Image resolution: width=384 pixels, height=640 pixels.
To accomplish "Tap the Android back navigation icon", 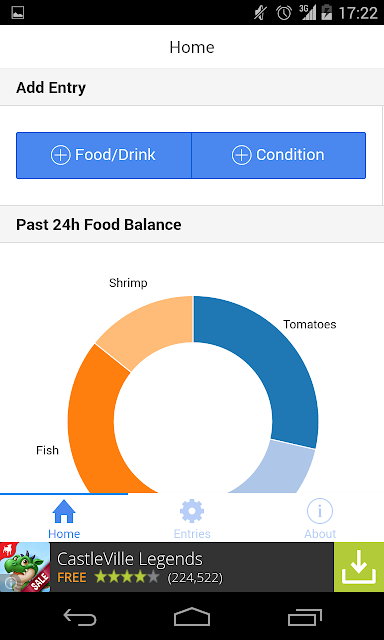I will pos(80,616).
